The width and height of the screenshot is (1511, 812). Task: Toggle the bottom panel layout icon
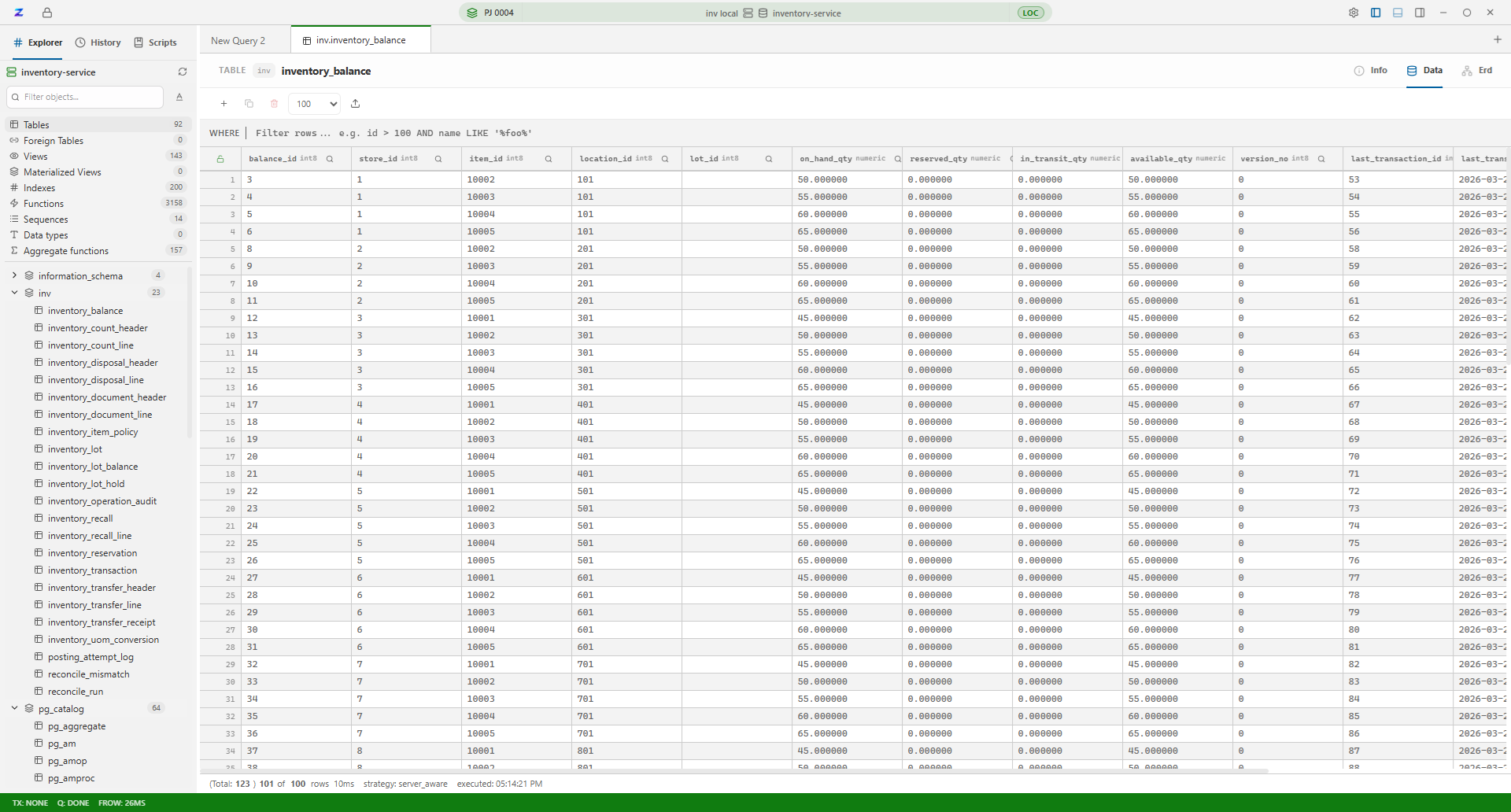click(x=1397, y=13)
